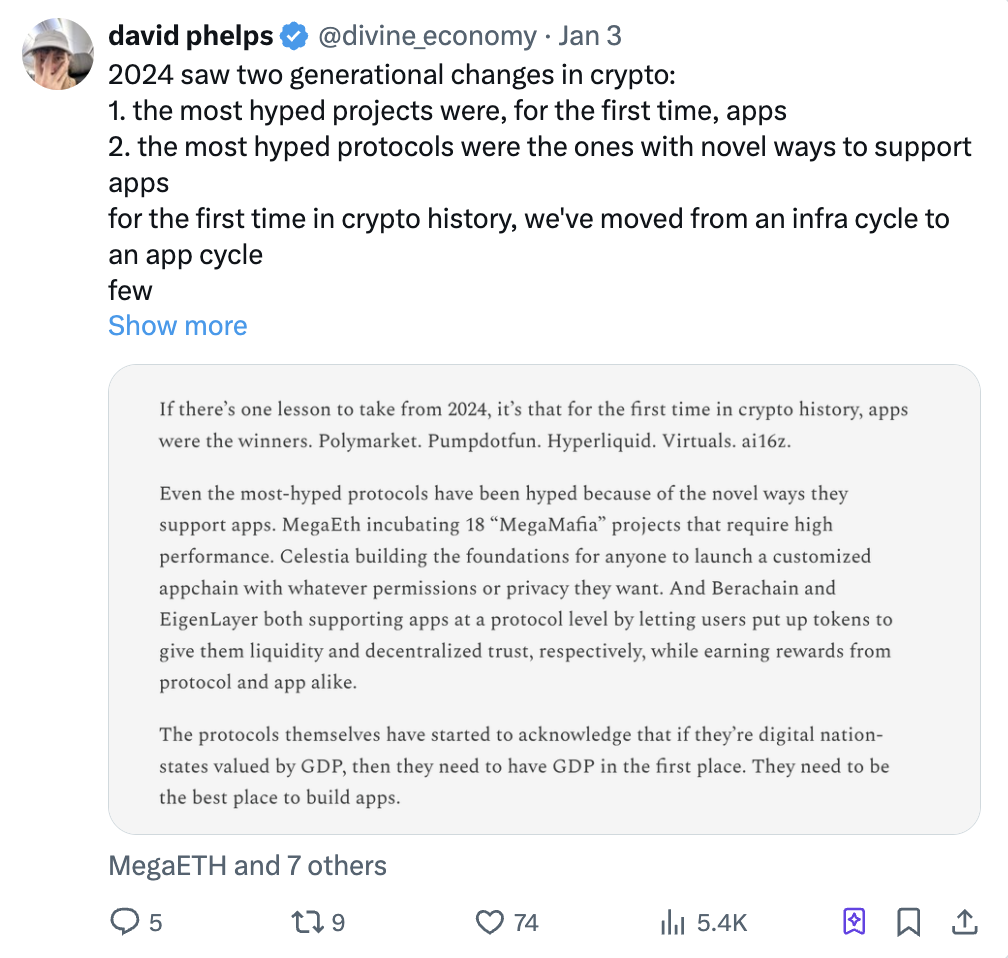Click the reply speech bubble icon

click(124, 922)
